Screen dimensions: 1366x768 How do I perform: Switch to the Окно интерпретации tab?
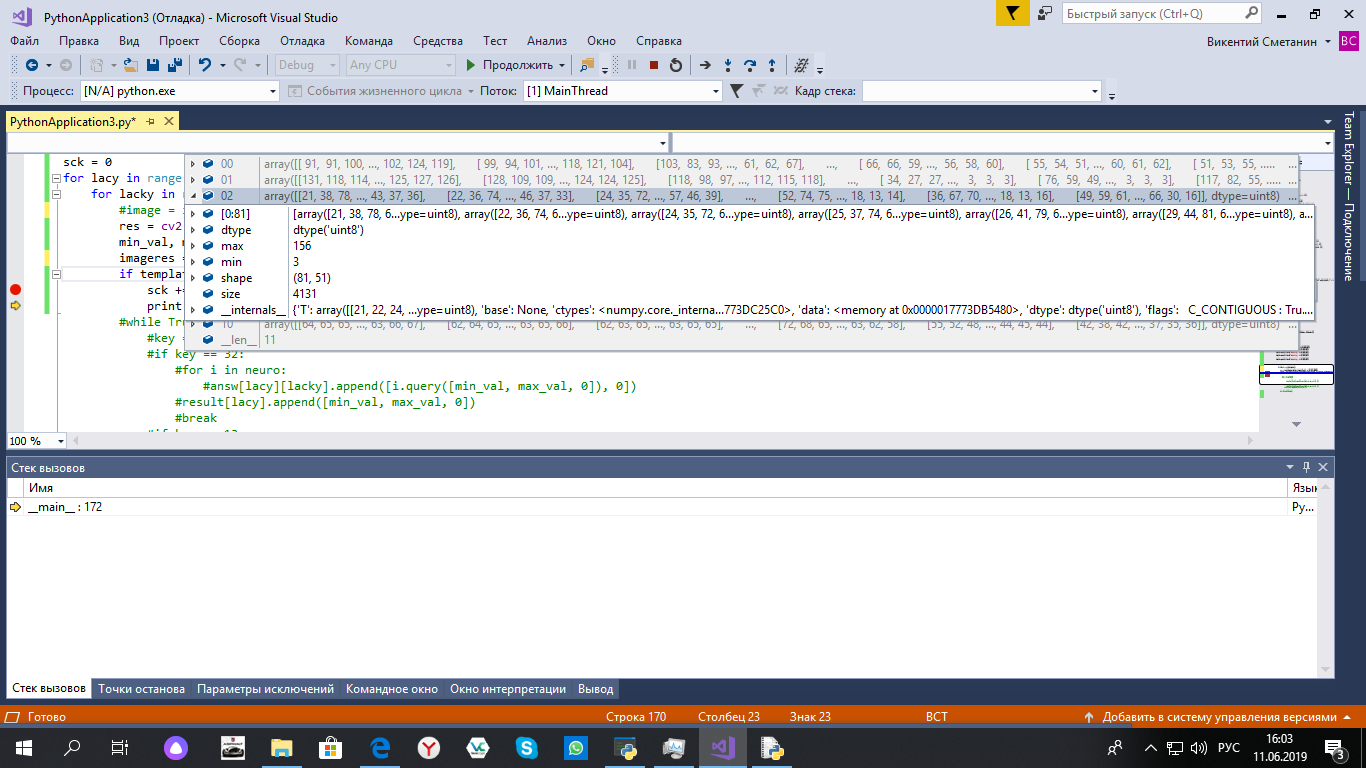[508, 689]
